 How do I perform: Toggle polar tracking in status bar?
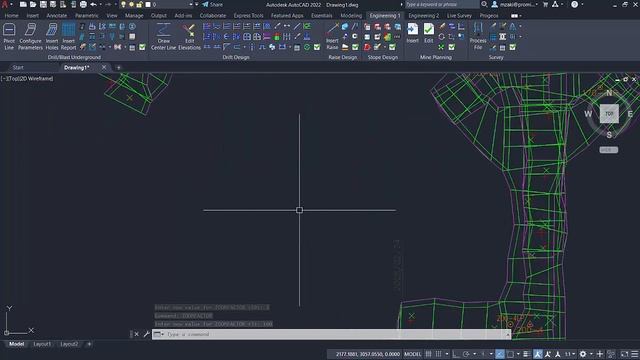(x=466, y=354)
